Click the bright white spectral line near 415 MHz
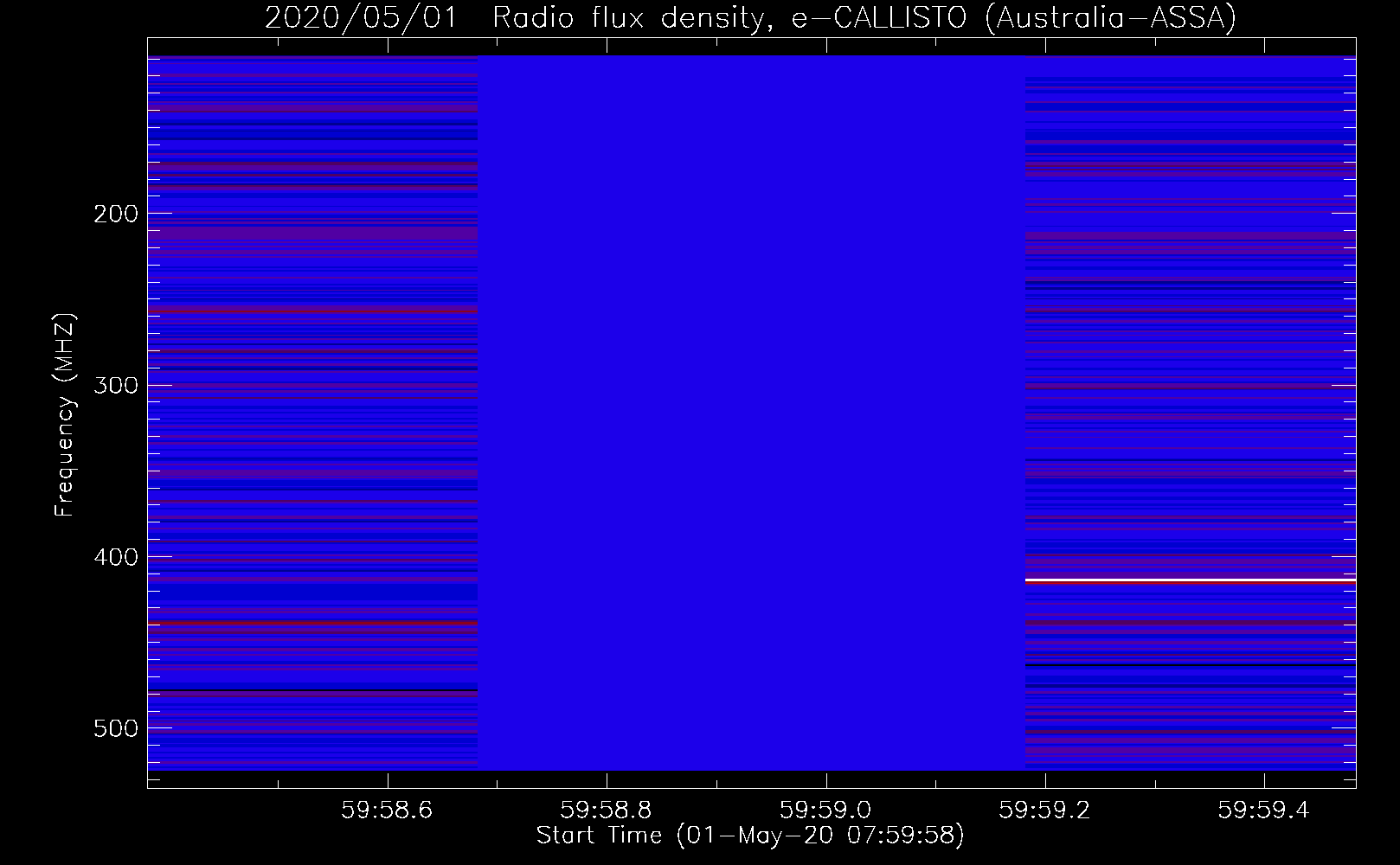The width and height of the screenshot is (1400, 865). (1190, 580)
